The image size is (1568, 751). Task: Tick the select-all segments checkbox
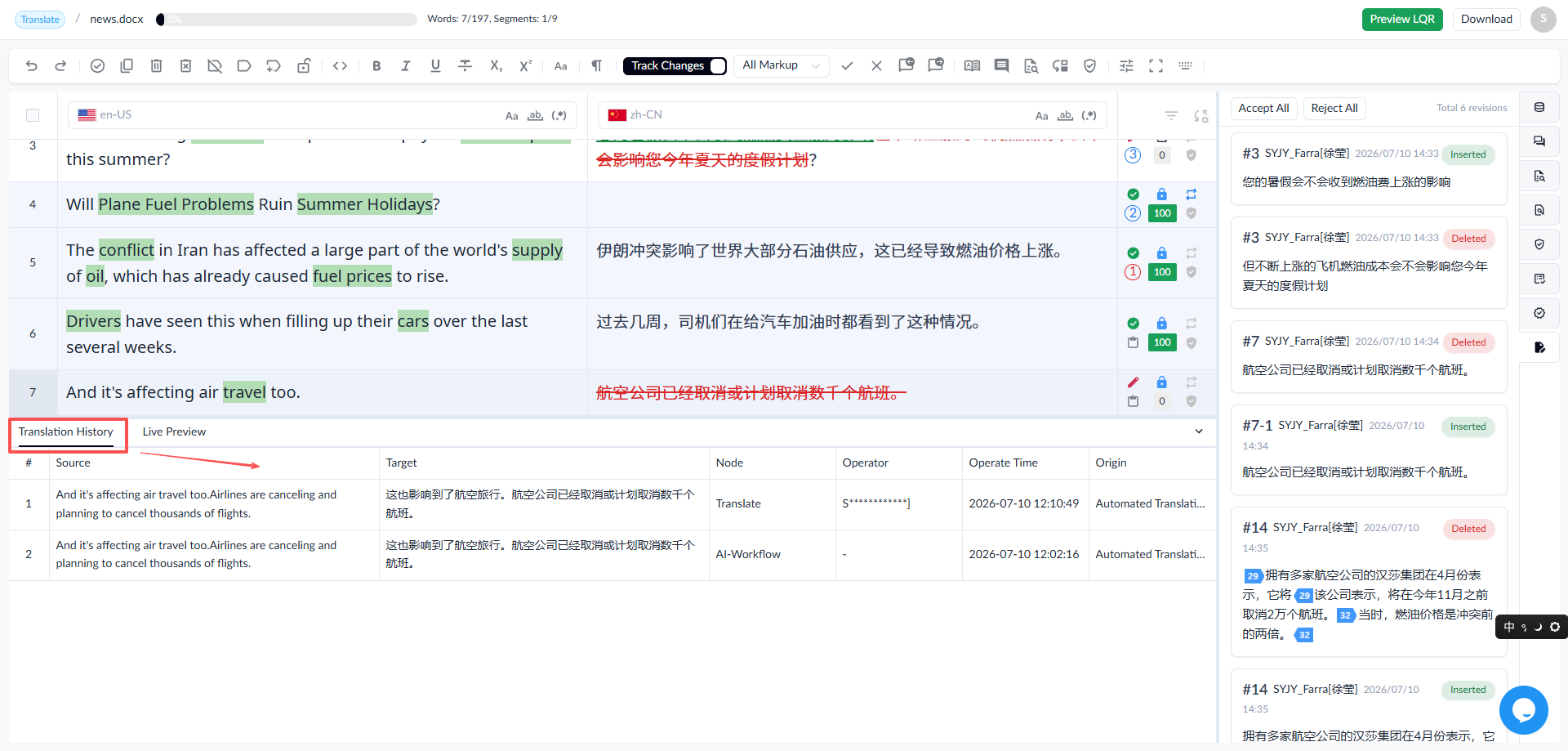tap(33, 115)
